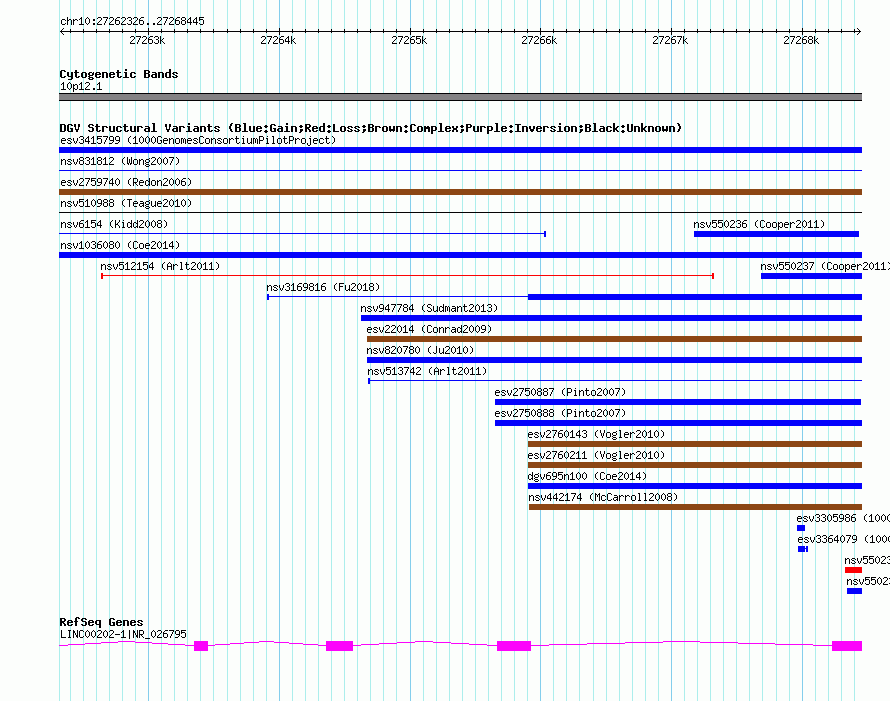Select the esv2750888 (Pinto2007) label
Viewport: 890px width, 701px height.
pos(560,413)
